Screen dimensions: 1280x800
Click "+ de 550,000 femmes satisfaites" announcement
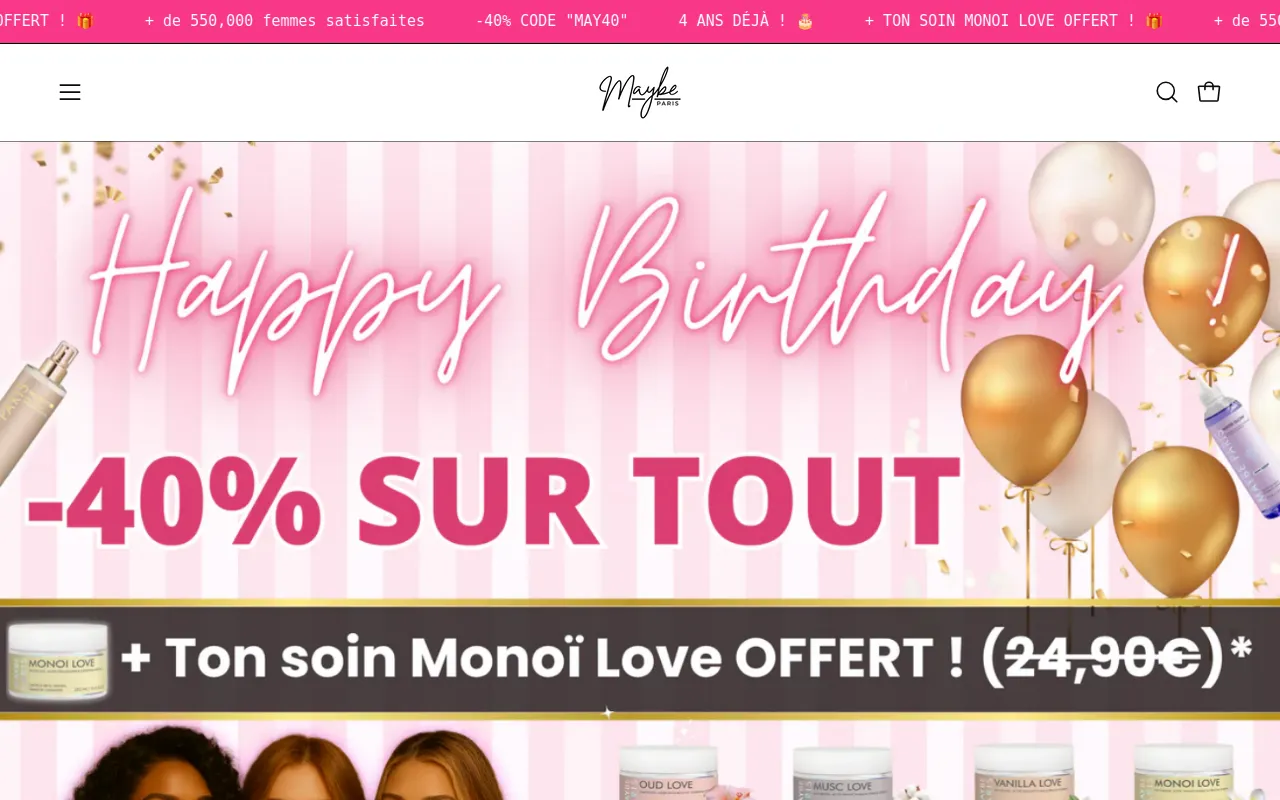tap(285, 21)
